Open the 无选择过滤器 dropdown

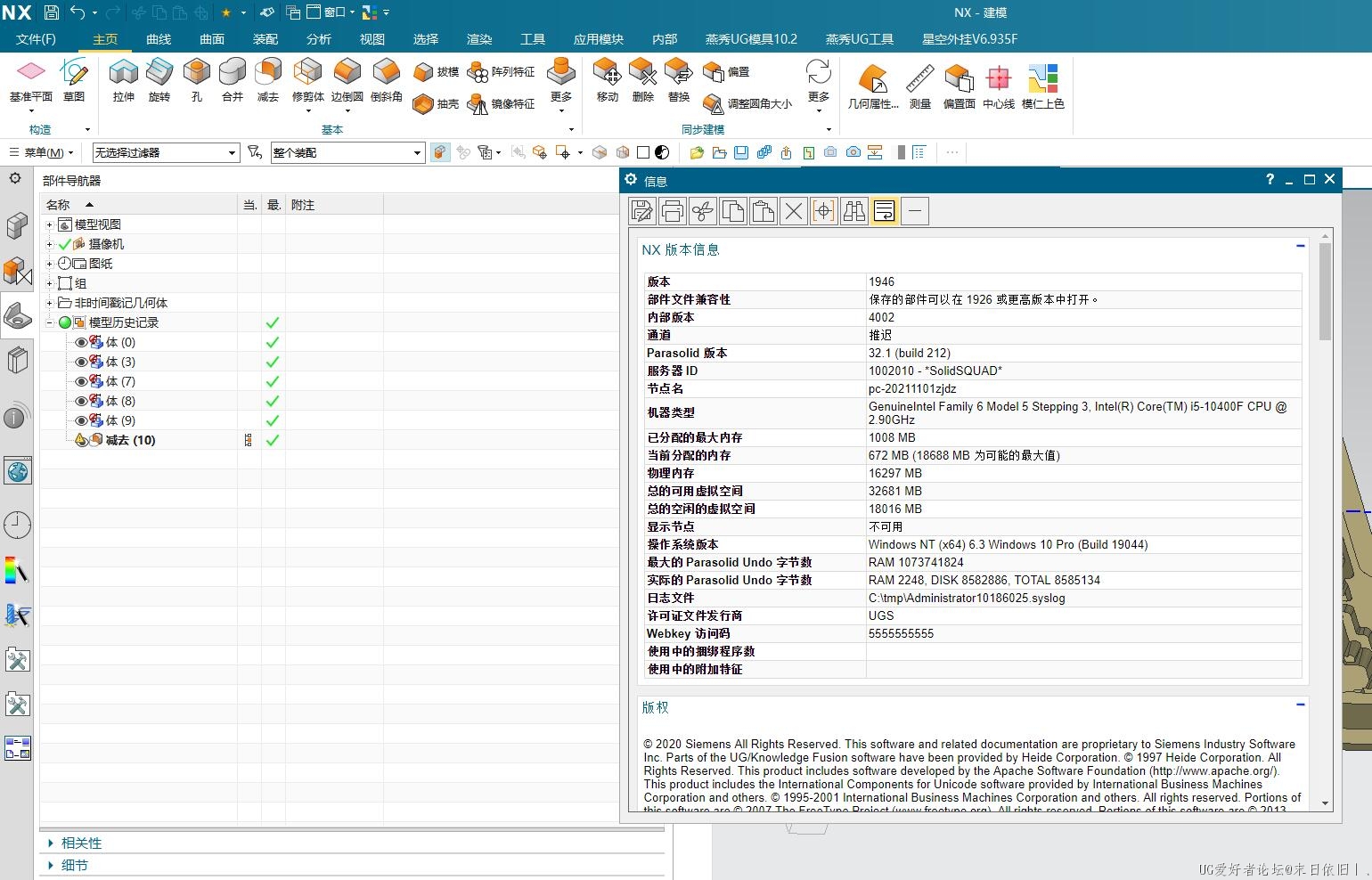pyautogui.click(x=167, y=152)
